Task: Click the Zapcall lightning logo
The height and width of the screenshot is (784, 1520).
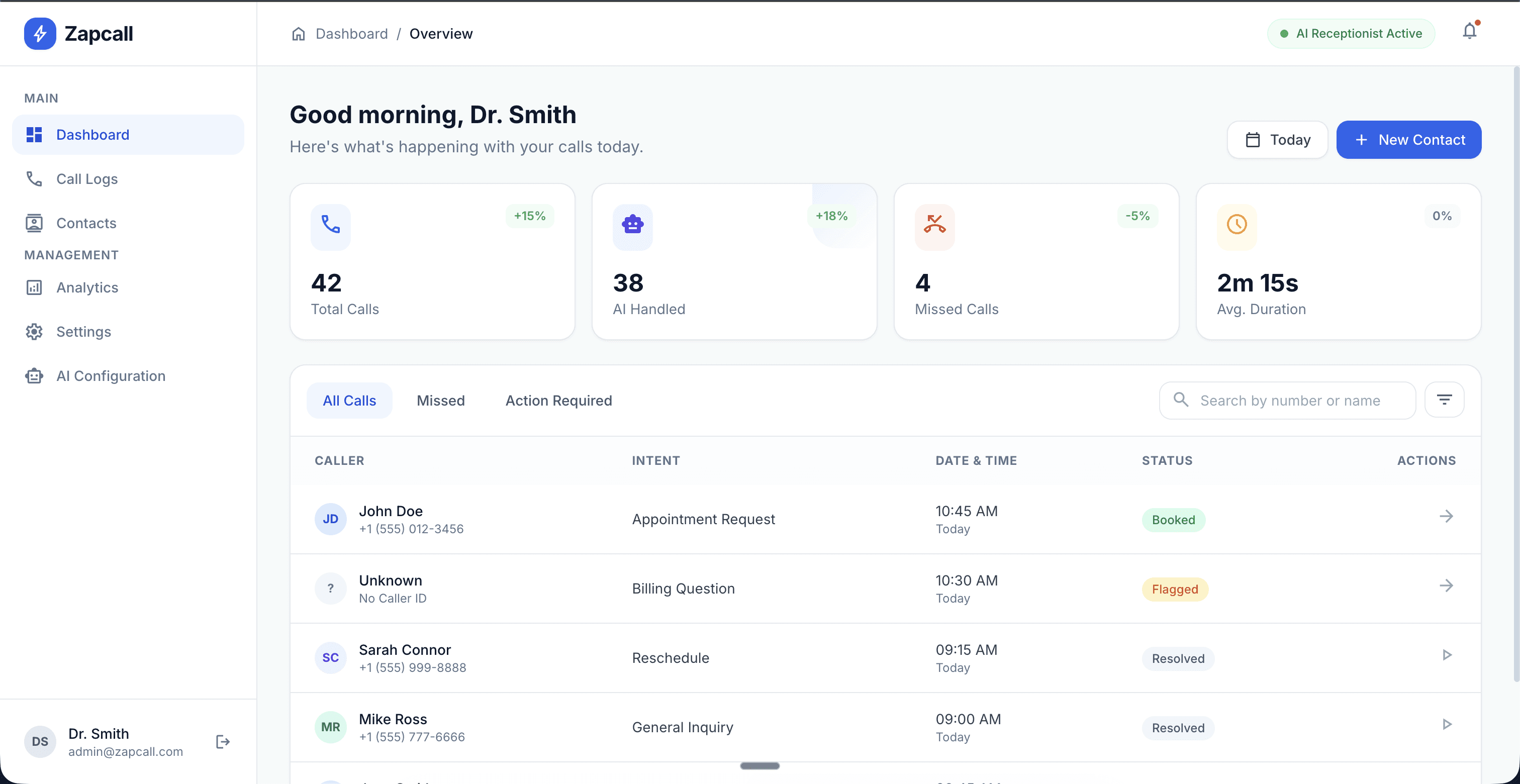Action: [40, 34]
